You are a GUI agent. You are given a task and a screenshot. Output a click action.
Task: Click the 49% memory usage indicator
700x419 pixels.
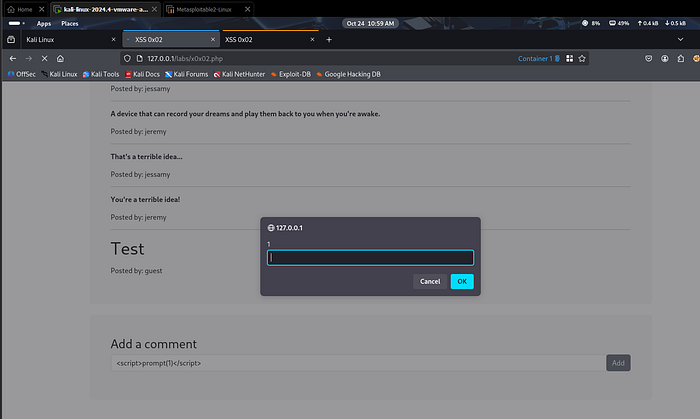coord(619,23)
